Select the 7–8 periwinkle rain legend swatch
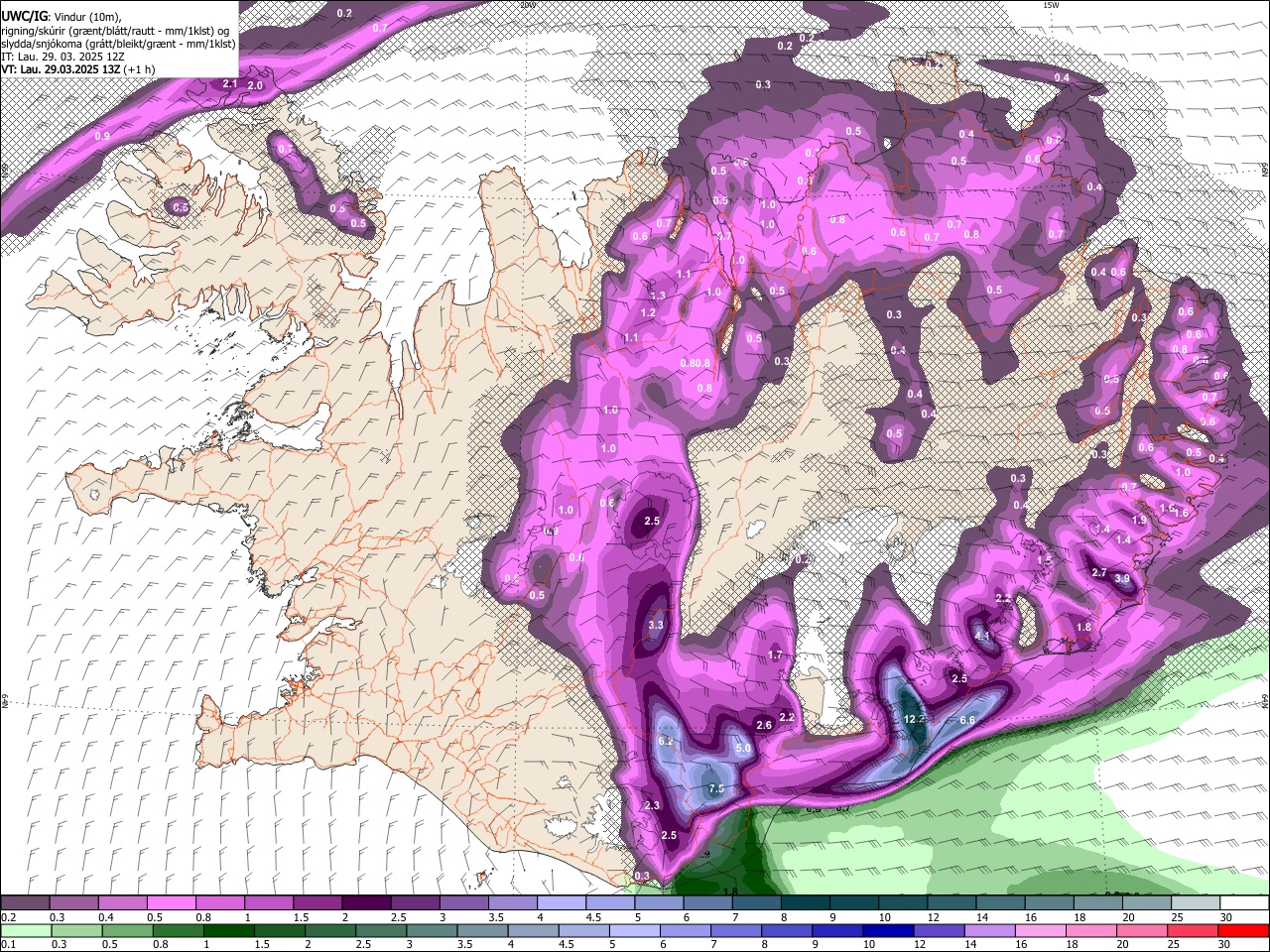The width and height of the screenshot is (1270, 952). 736,930
